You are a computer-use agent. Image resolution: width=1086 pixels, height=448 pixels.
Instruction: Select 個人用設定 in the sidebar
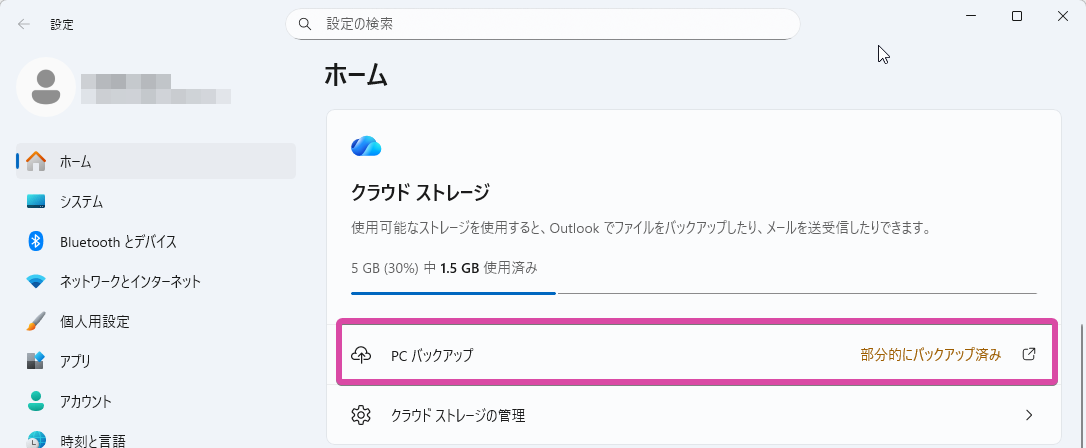(x=94, y=321)
